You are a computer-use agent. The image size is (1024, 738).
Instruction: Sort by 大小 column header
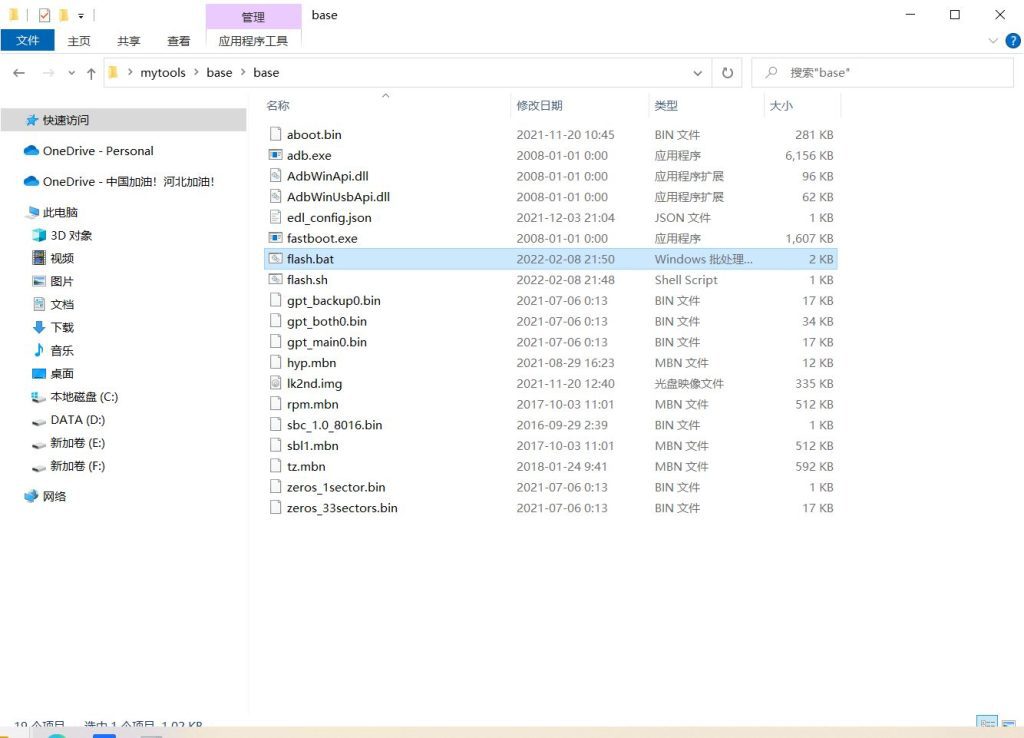pos(781,105)
